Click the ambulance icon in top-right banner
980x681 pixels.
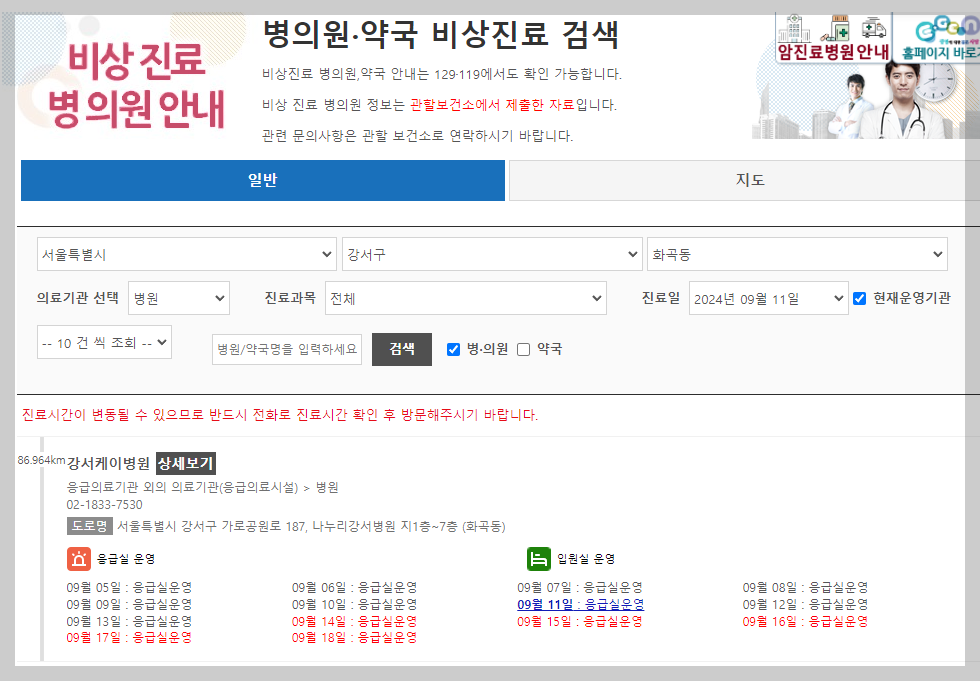tap(873, 27)
